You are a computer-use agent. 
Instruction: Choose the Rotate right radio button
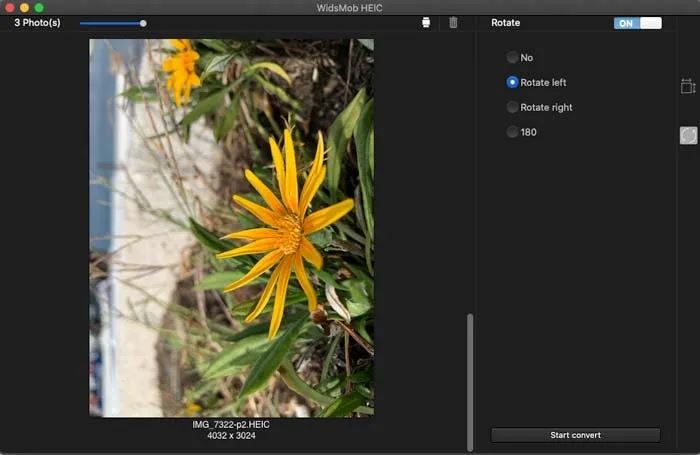(512, 107)
